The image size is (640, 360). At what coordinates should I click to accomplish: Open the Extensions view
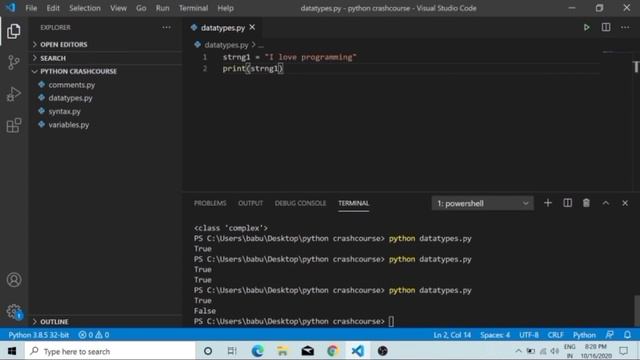tap(13, 125)
